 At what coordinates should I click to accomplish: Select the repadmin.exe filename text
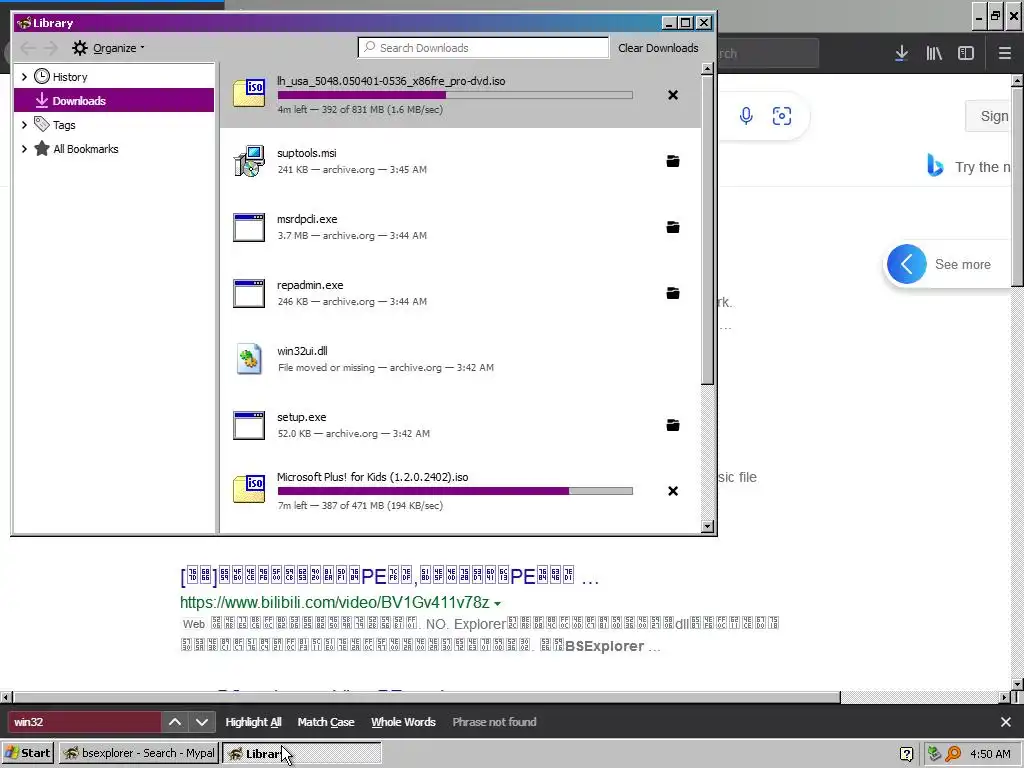[x=310, y=285]
